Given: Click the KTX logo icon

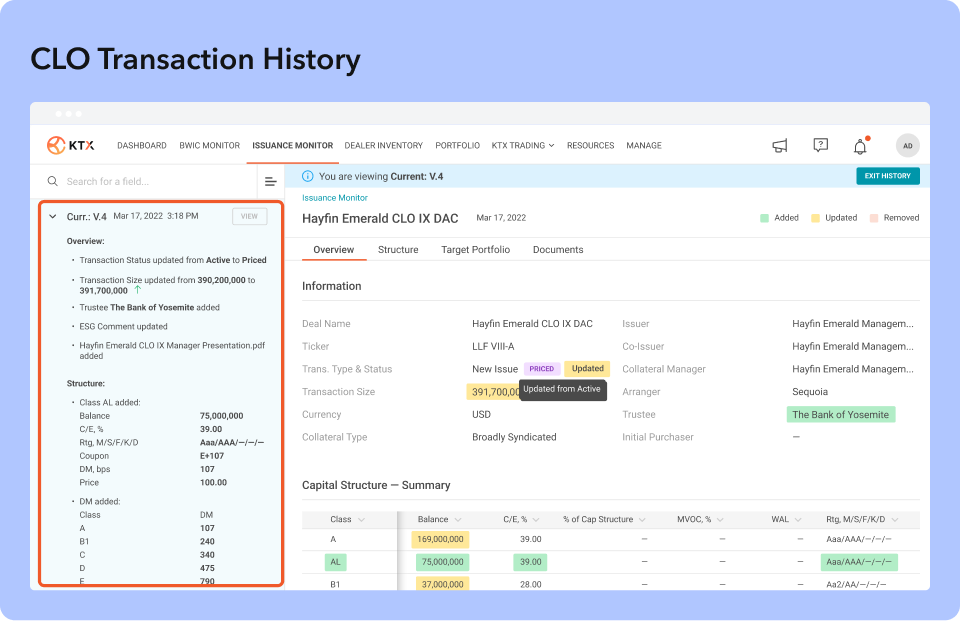Looking at the screenshot, I should pos(57,145).
